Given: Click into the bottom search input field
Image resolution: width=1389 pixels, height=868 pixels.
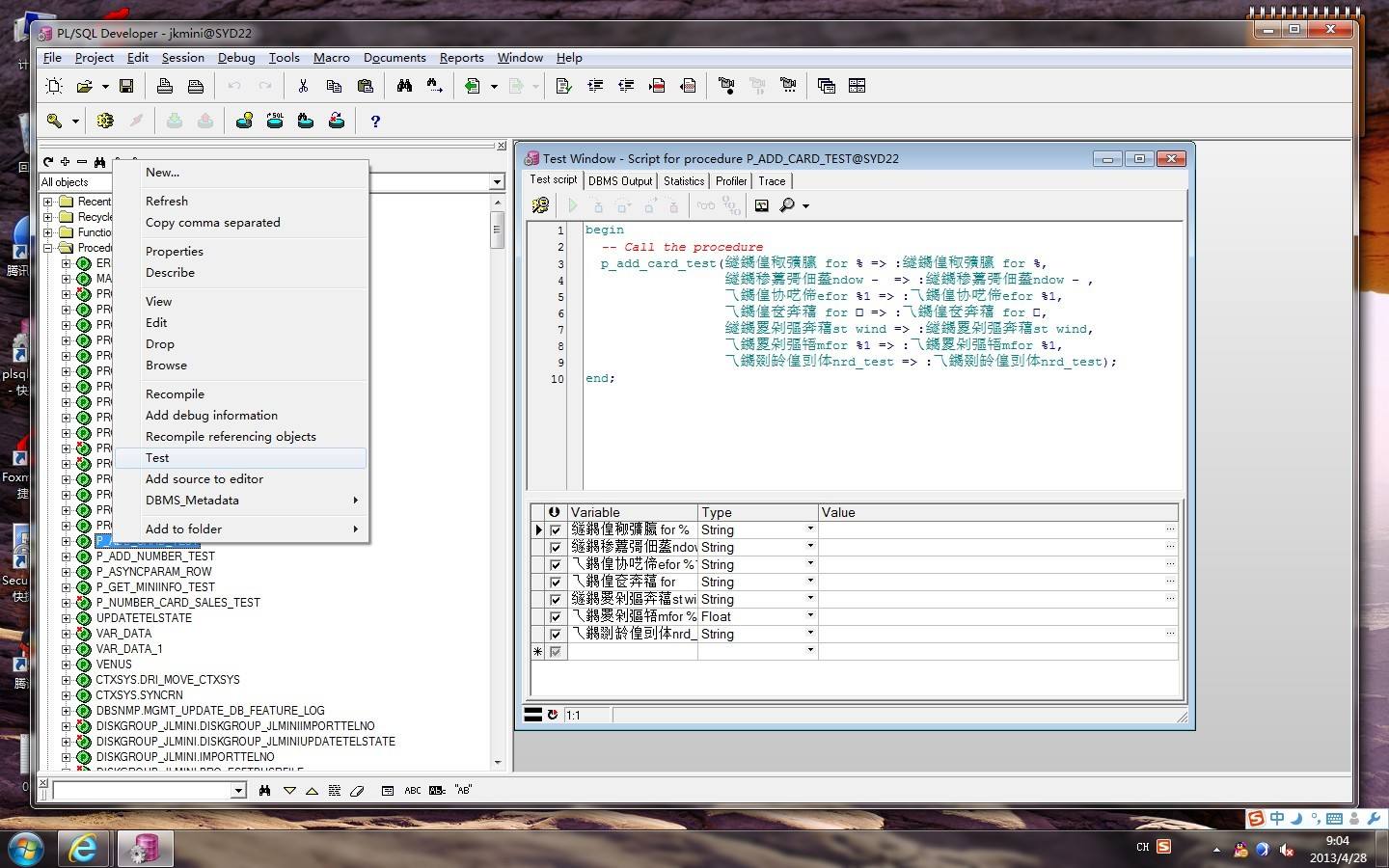Looking at the screenshot, I should click(x=143, y=791).
